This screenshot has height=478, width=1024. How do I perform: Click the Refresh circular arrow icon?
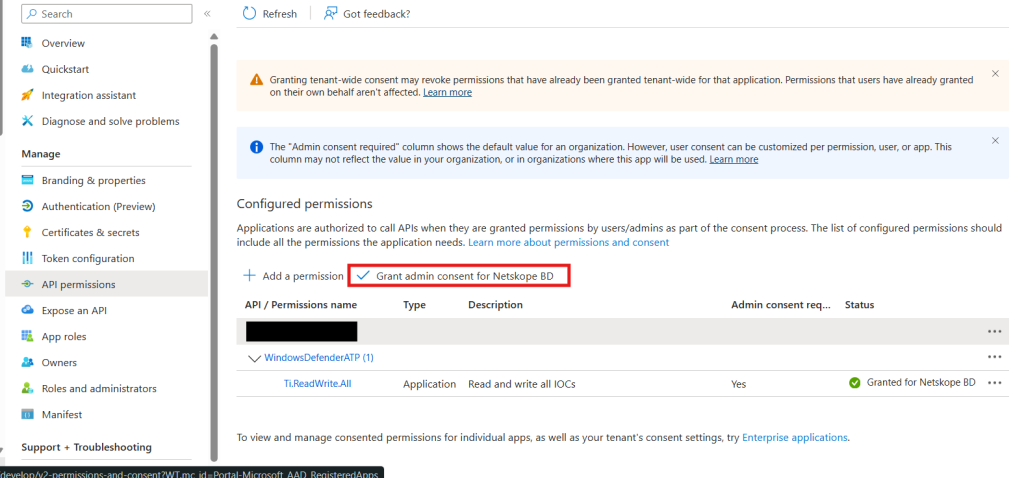[249, 14]
